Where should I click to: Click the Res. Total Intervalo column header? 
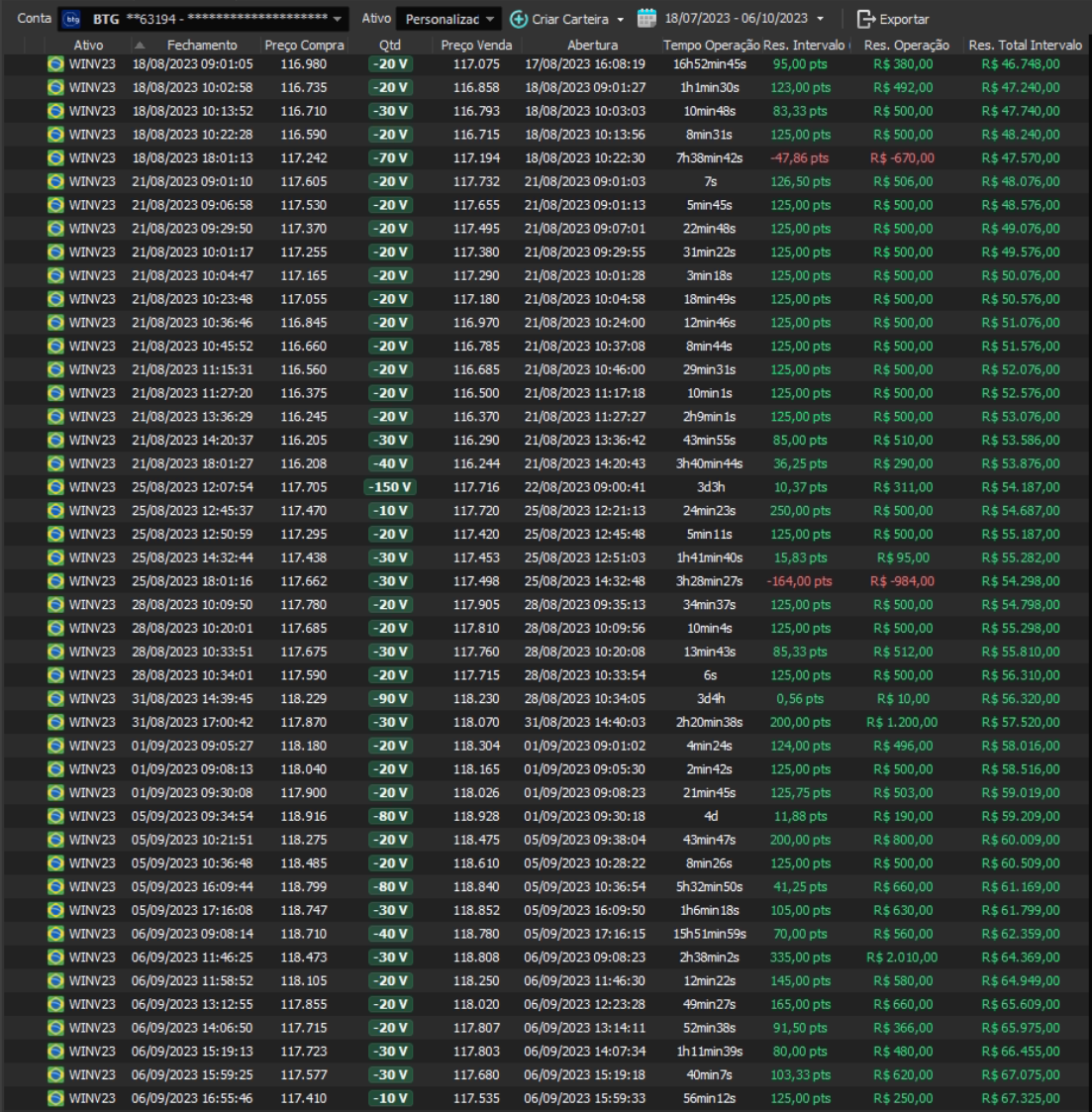[1025, 46]
